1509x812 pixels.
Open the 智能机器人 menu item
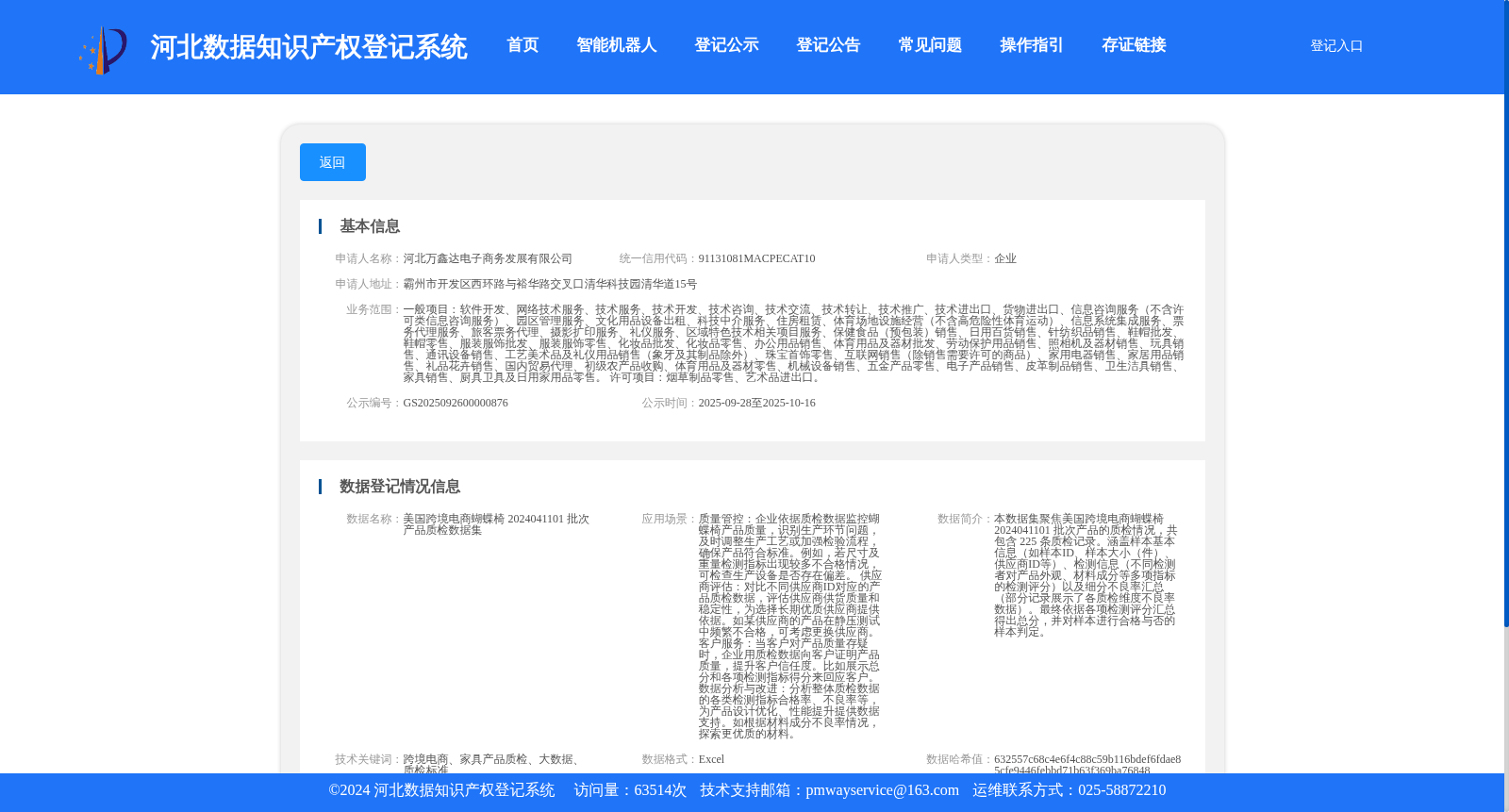tap(616, 45)
